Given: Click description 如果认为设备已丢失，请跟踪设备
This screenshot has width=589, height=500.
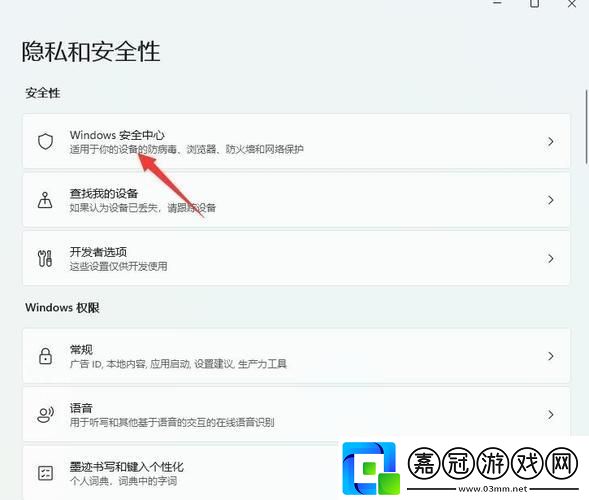Looking at the screenshot, I should coord(143,208).
